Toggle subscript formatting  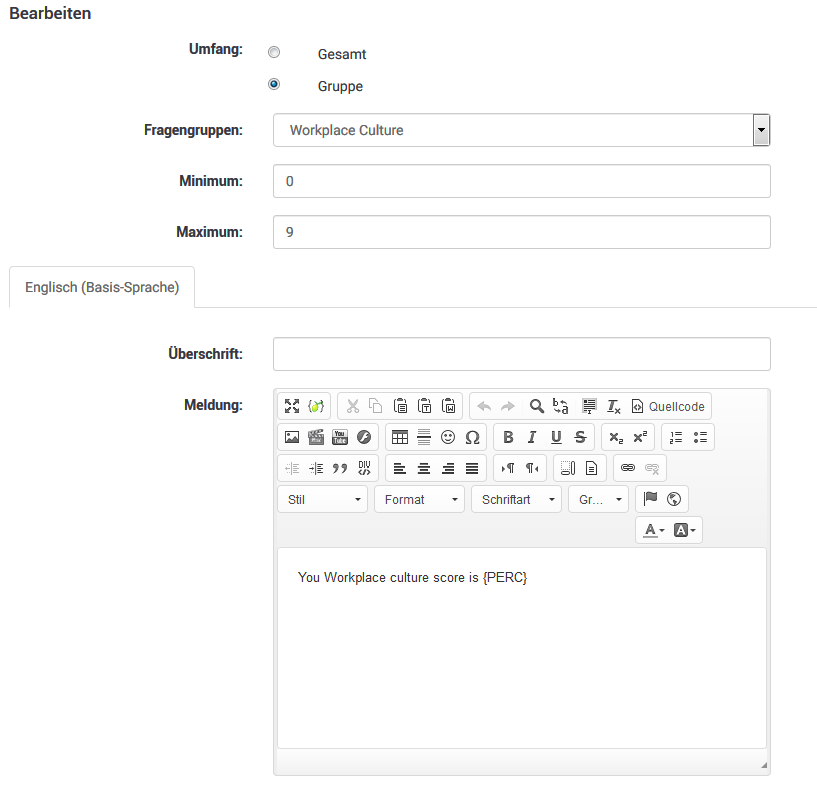pos(616,437)
